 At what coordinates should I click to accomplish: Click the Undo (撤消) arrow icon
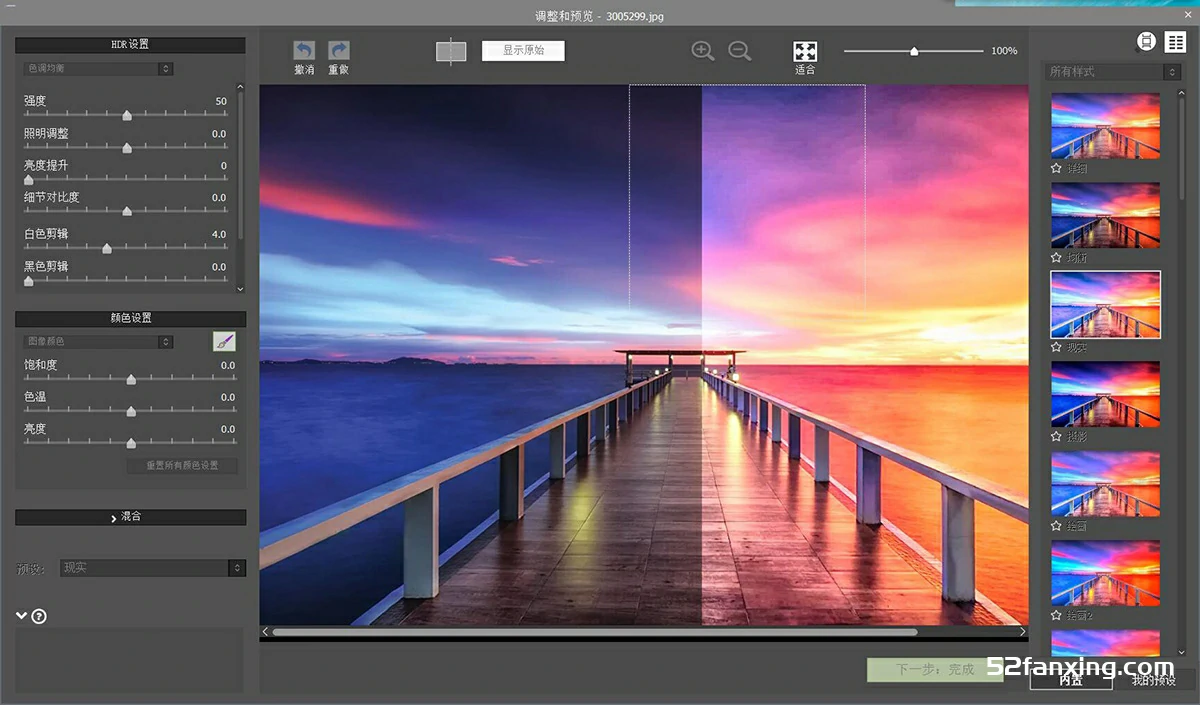coord(304,50)
